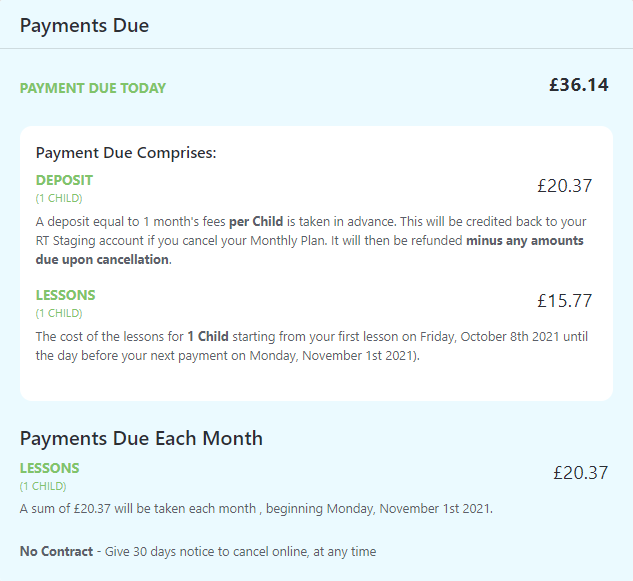Click the £20.37 deposit amount

564,186
